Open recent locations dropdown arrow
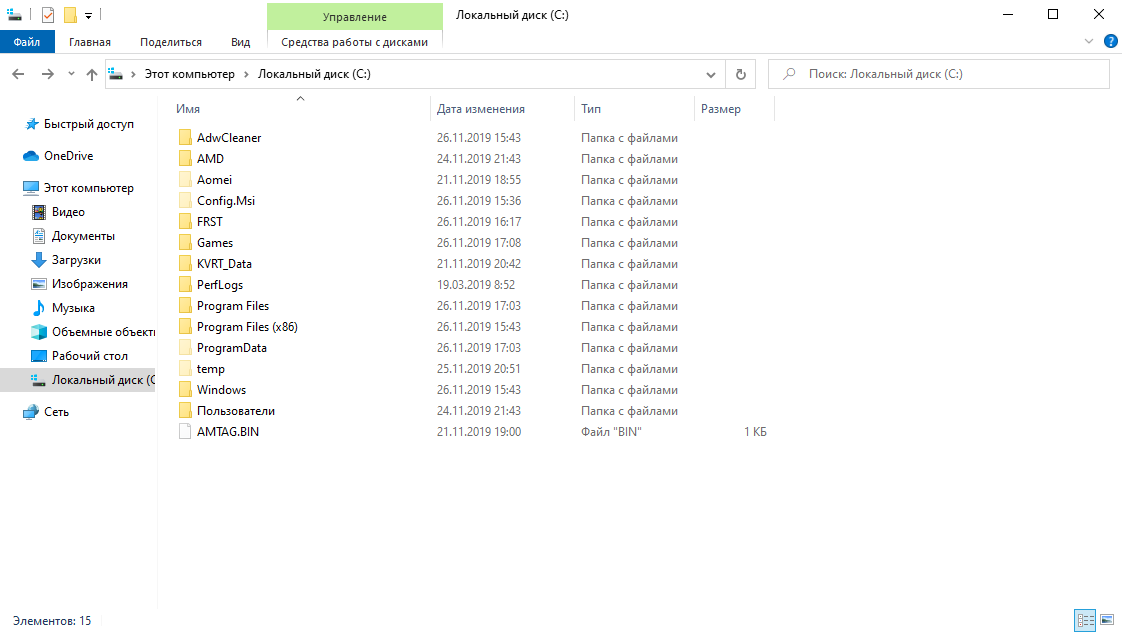The height and width of the screenshot is (633, 1123). tap(71, 74)
